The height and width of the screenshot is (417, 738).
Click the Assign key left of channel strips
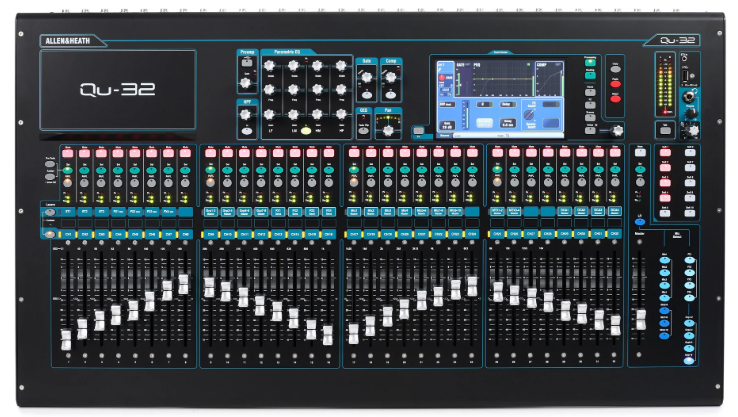pyautogui.click(x=50, y=176)
